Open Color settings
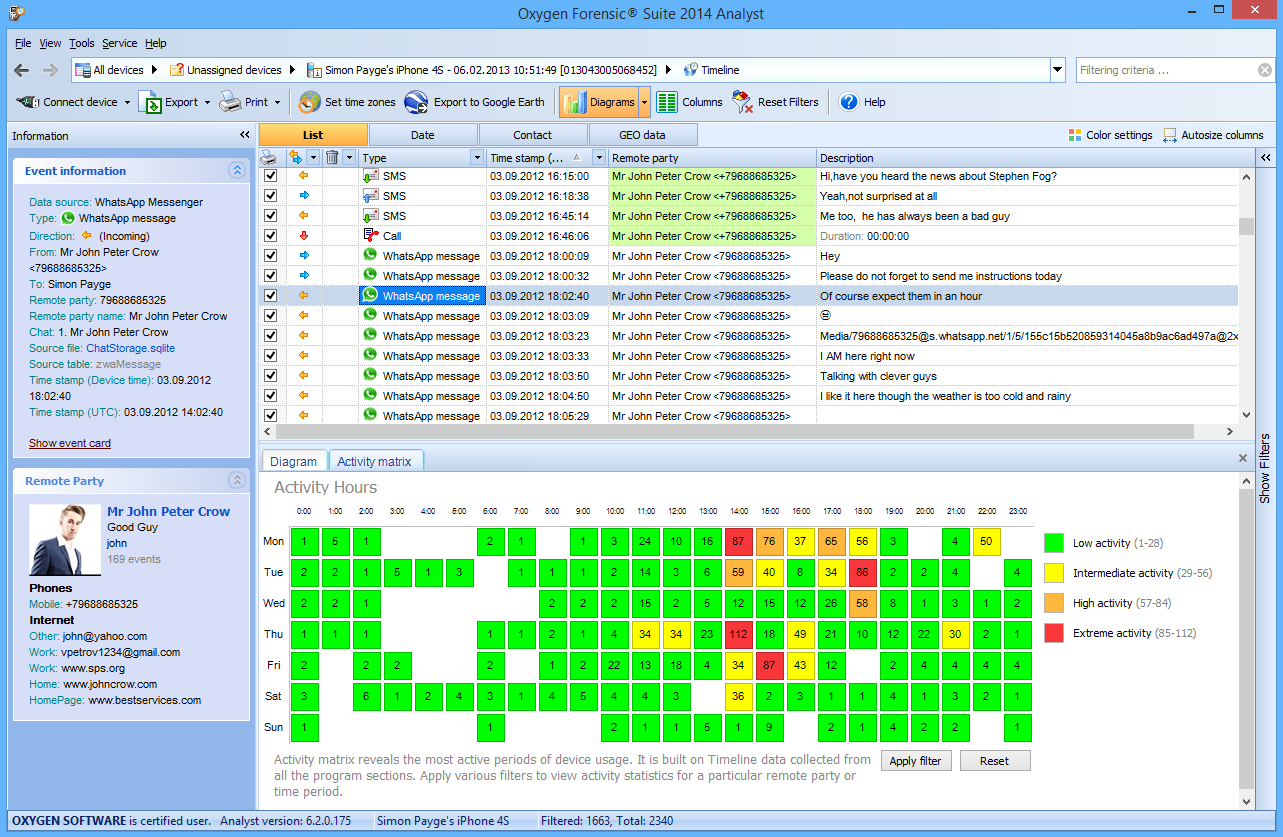The image size is (1283, 837). click(1075, 135)
